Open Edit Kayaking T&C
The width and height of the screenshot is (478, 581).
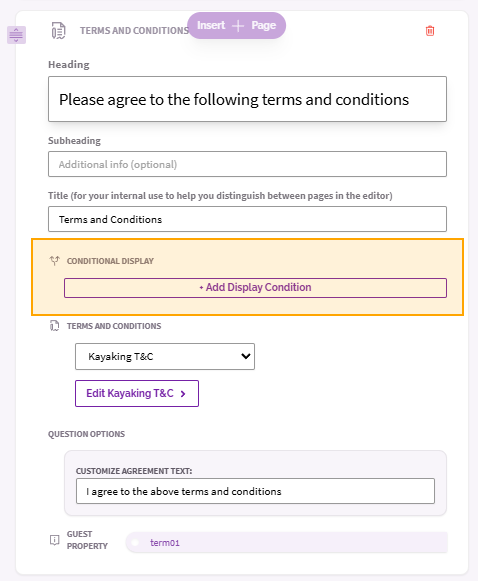click(x=137, y=394)
